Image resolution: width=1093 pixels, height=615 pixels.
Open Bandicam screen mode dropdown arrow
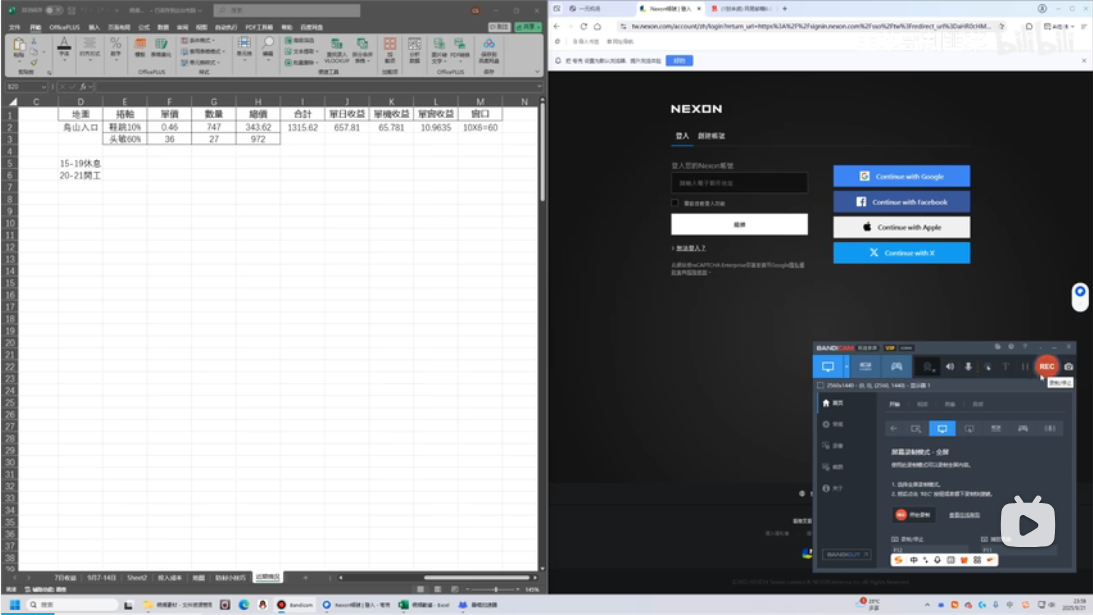point(846,366)
